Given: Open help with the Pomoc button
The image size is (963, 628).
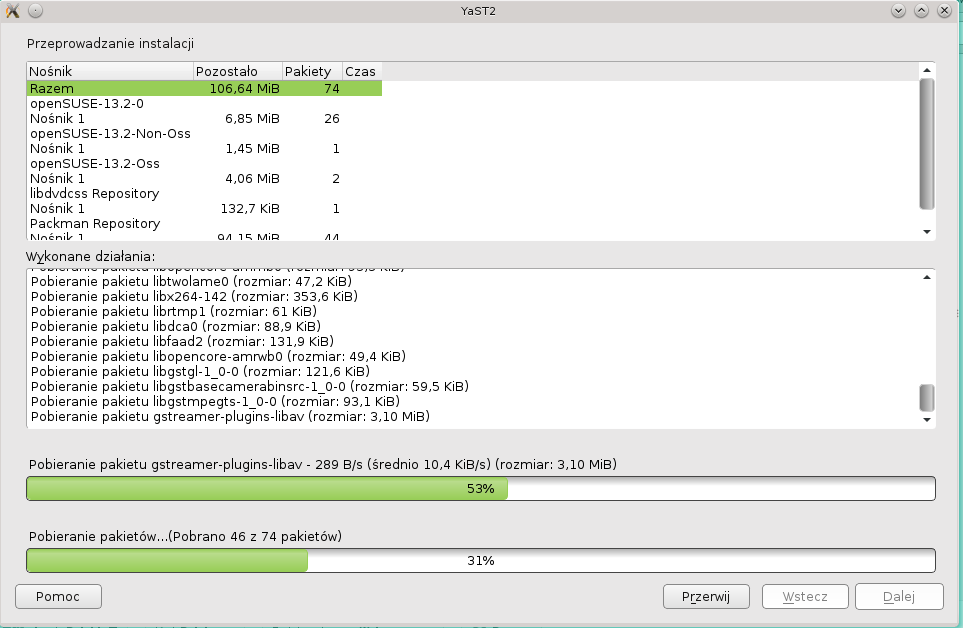Looking at the screenshot, I should click(x=58, y=596).
